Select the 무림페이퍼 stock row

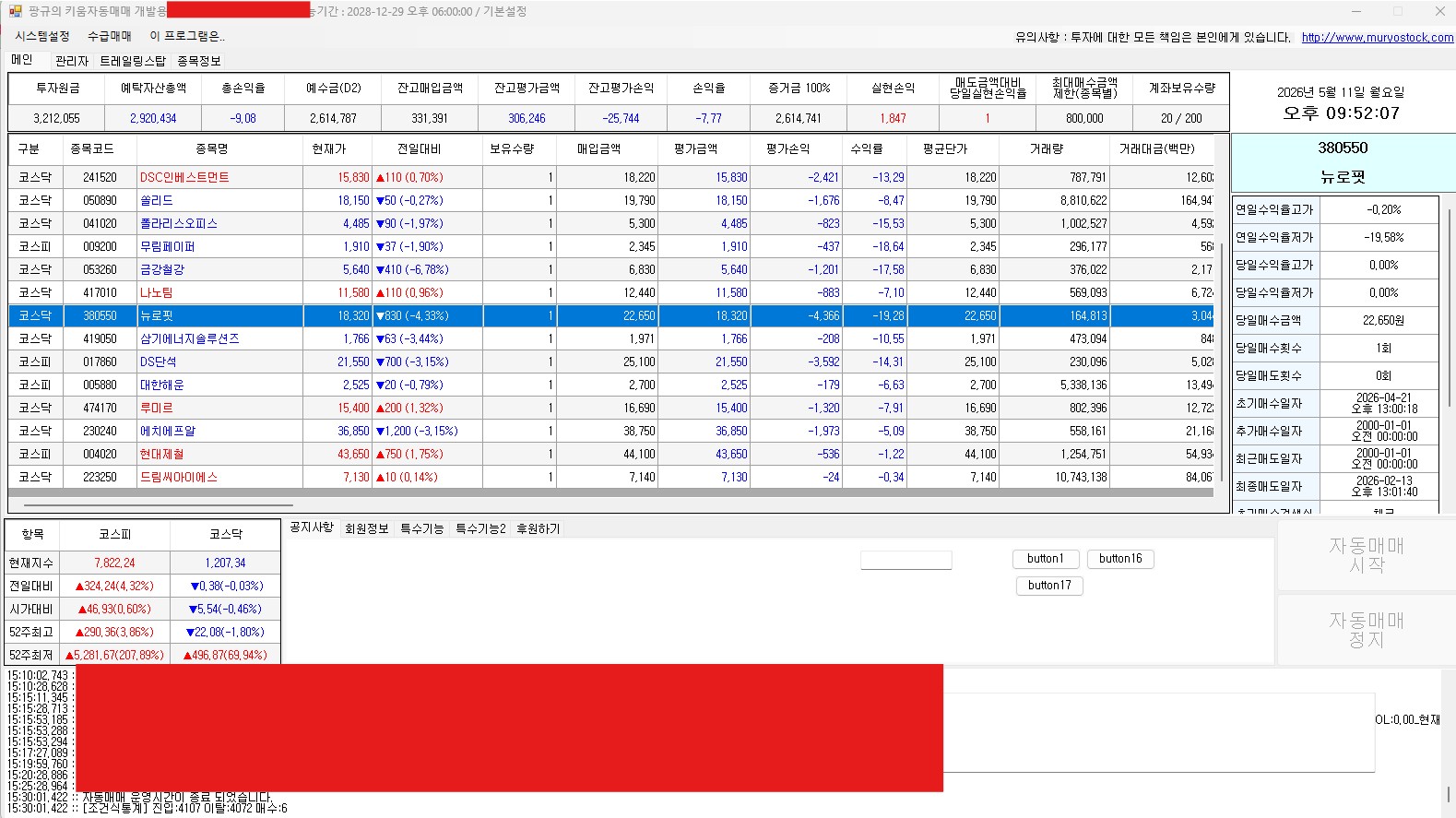tap(610, 246)
